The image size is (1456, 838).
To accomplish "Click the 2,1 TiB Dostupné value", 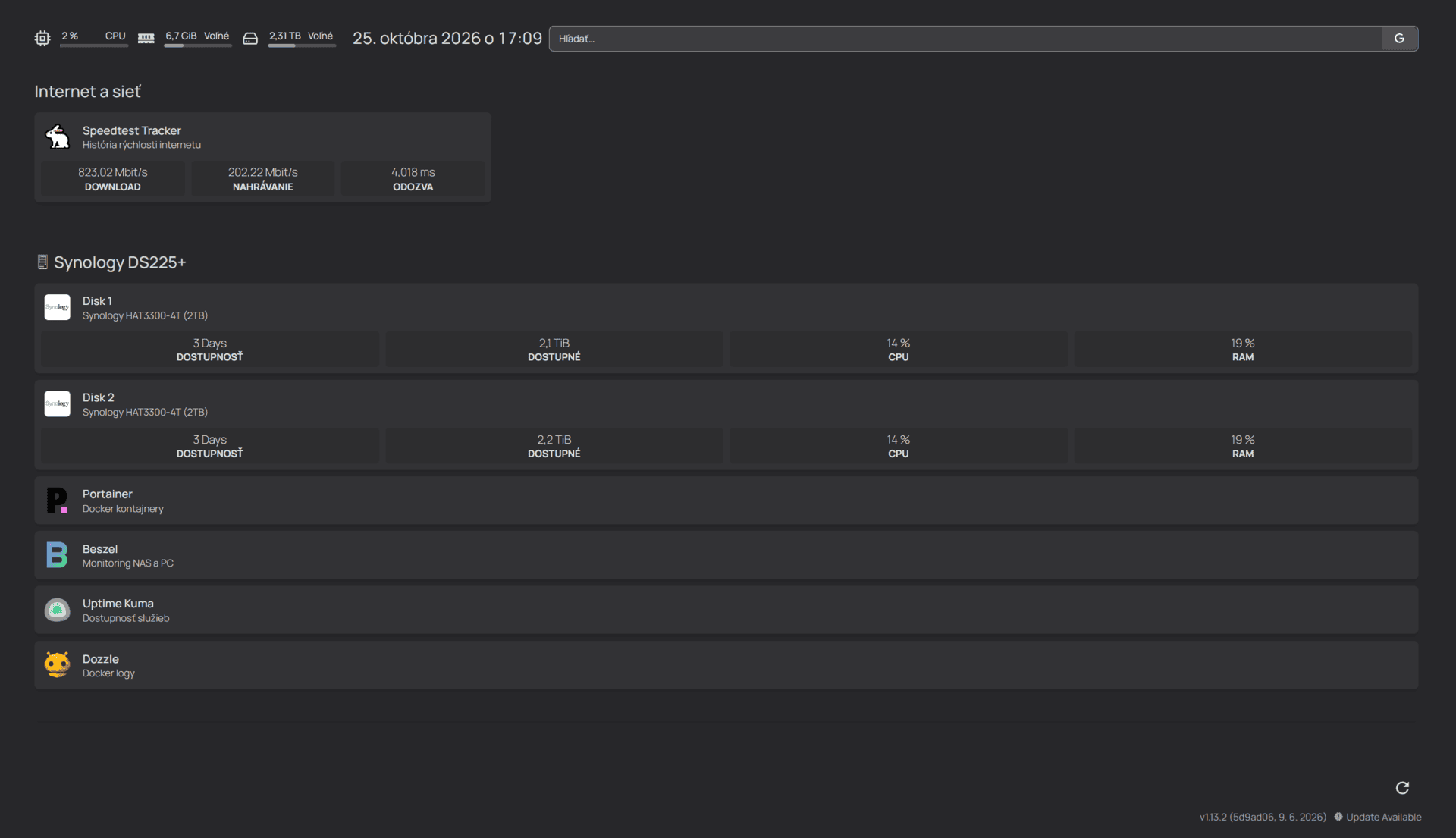I will pyautogui.click(x=554, y=343).
